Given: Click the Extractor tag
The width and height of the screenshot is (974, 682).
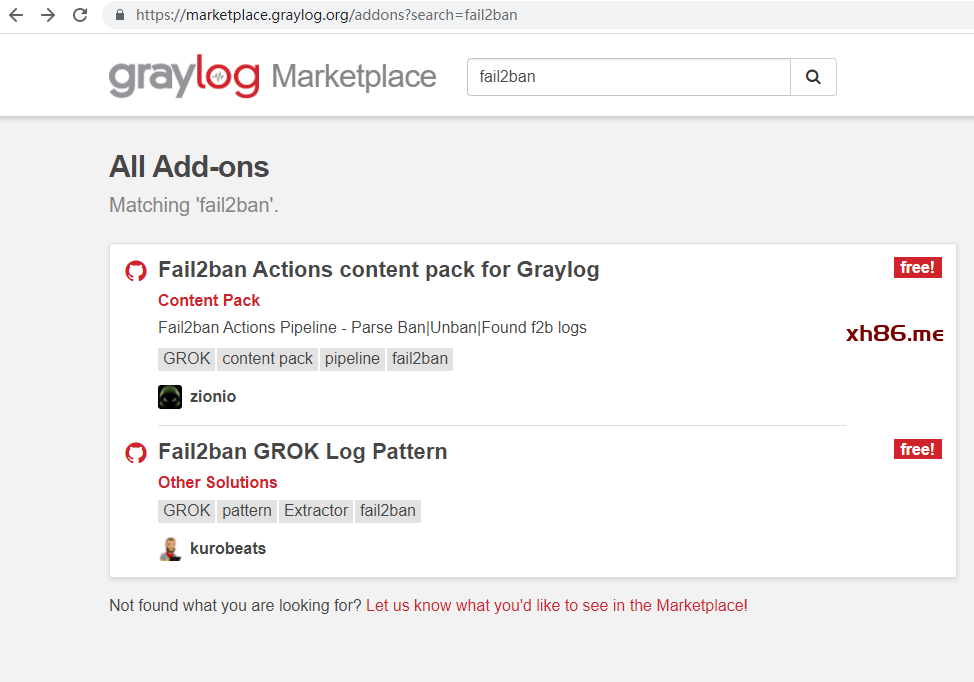Looking at the screenshot, I should [x=316, y=511].
